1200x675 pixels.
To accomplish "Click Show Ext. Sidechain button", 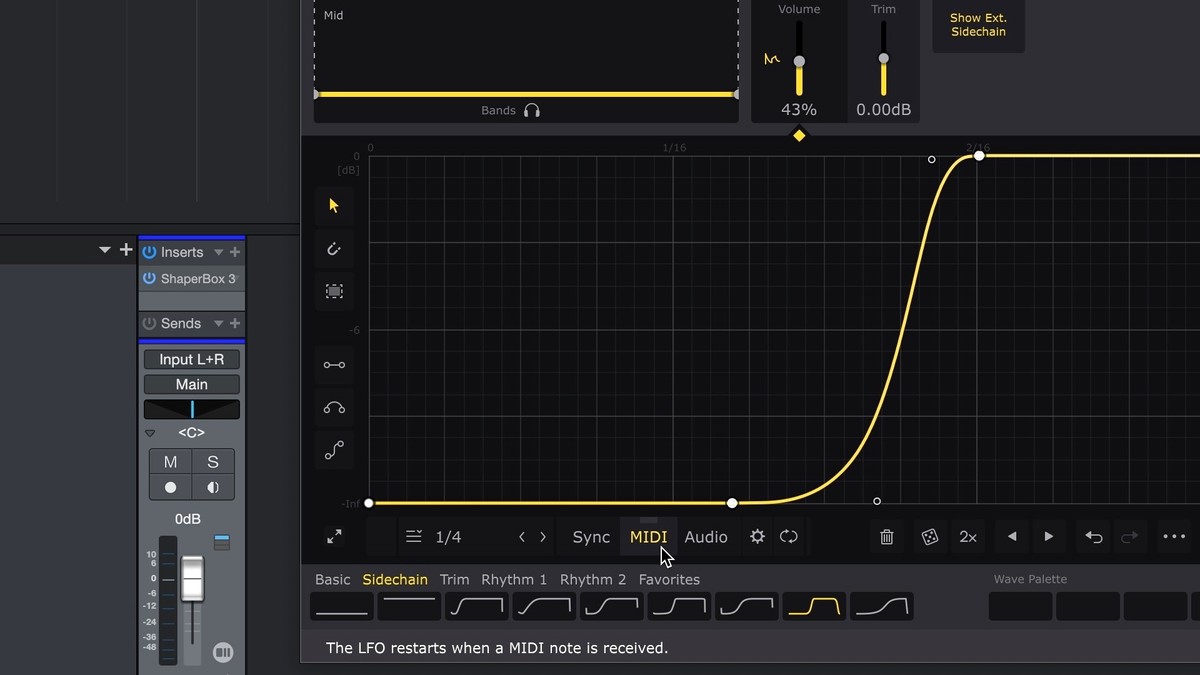I will click(x=978, y=25).
